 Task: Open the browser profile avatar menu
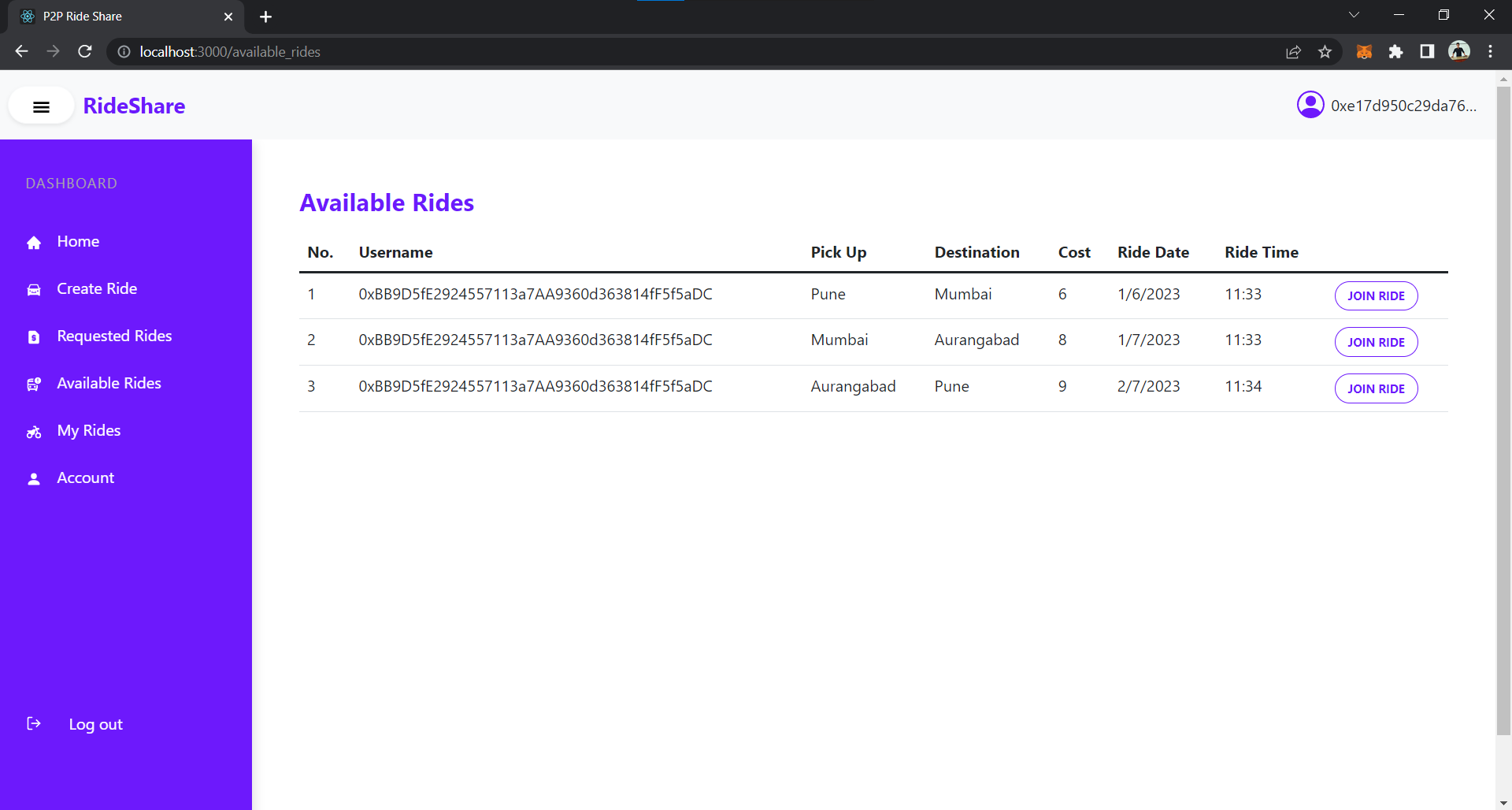[1459, 51]
